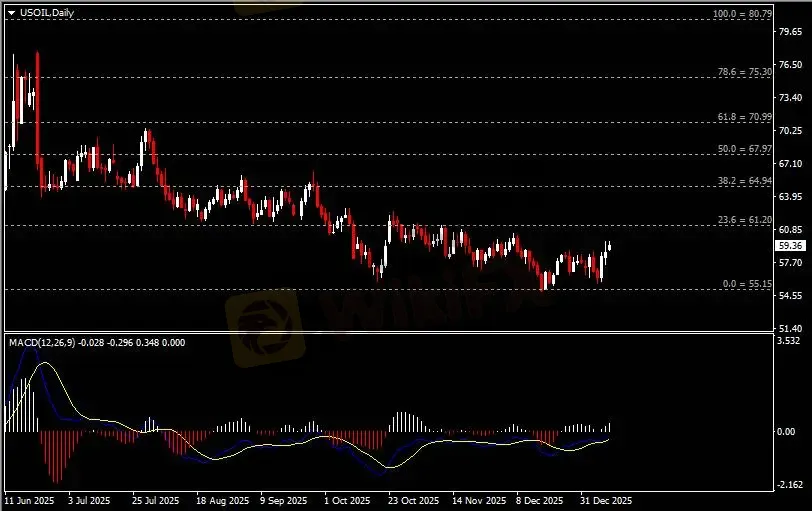Click the 57.70 price axis value
Image resolution: width=812 pixels, height=511 pixels.
coord(790,262)
